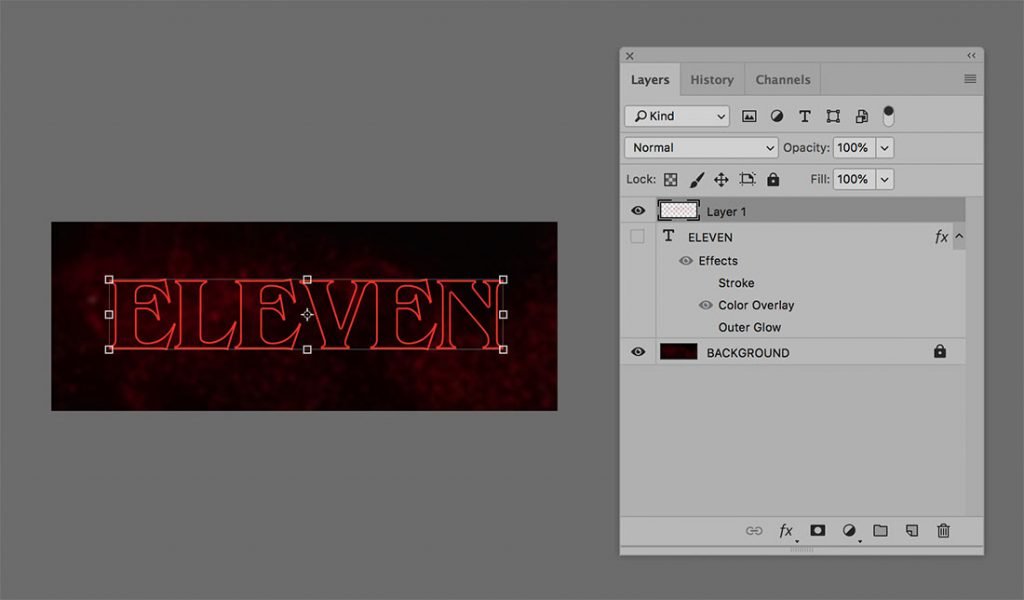The width and height of the screenshot is (1024, 600).
Task: Open the Layers panel menu icon
Action: click(x=970, y=79)
